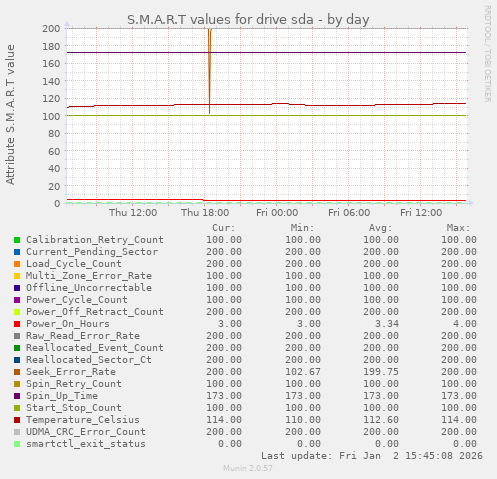497x479 pixels.
Task: Click the Load_Cycle_Count orange legend swatch
Action: pos(17,264)
